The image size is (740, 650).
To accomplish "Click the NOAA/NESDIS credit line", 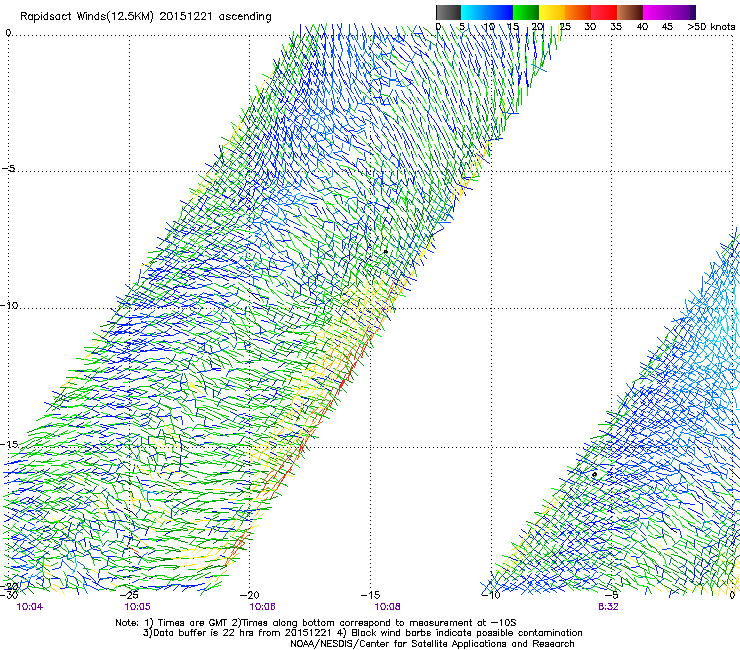I will (432, 644).
